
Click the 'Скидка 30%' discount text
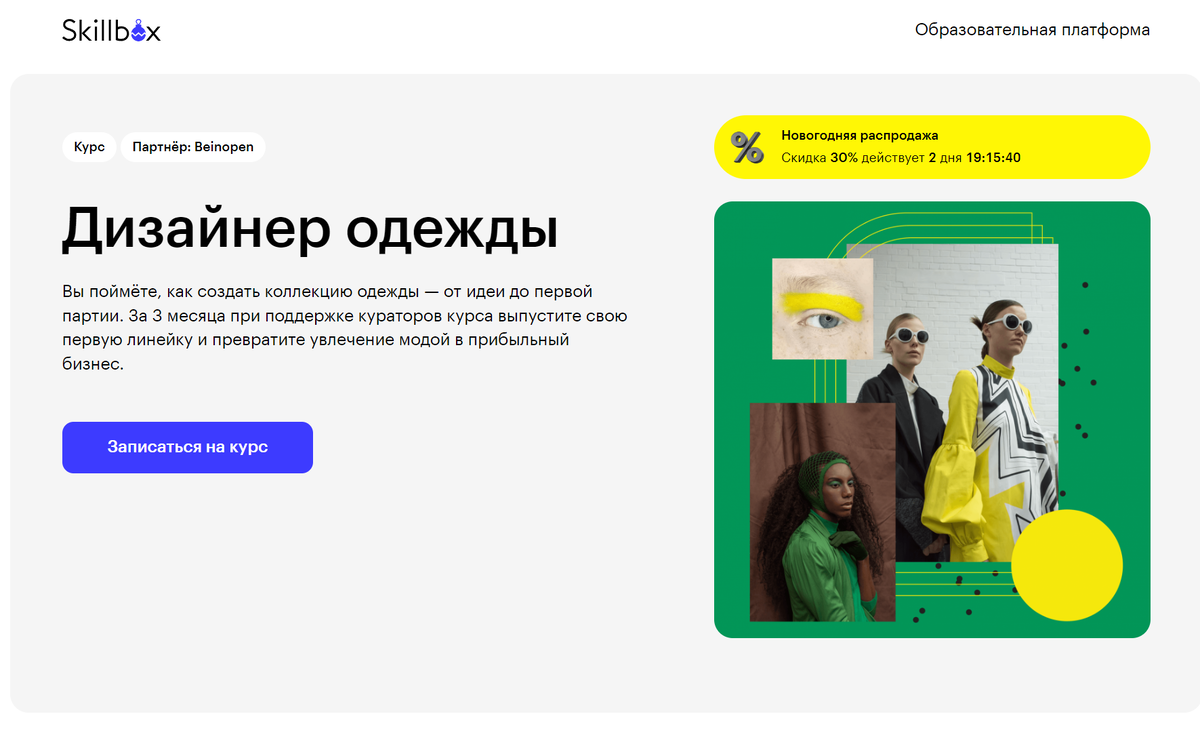819,158
